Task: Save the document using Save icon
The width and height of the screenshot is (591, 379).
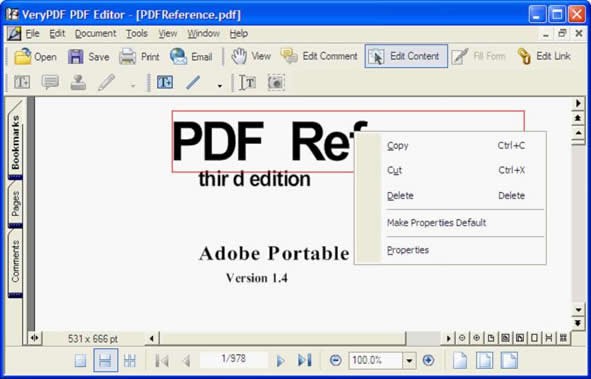Action: [89, 57]
